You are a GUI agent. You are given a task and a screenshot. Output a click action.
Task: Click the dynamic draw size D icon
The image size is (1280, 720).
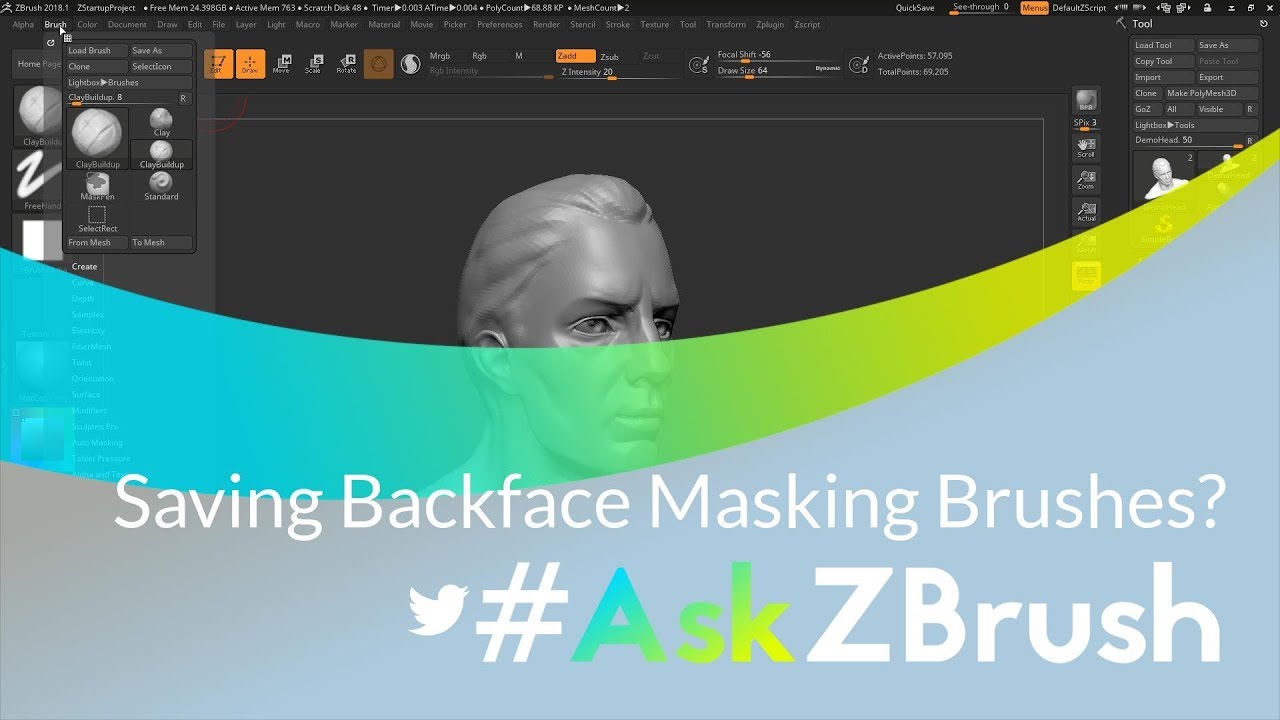tap(858, 65)
